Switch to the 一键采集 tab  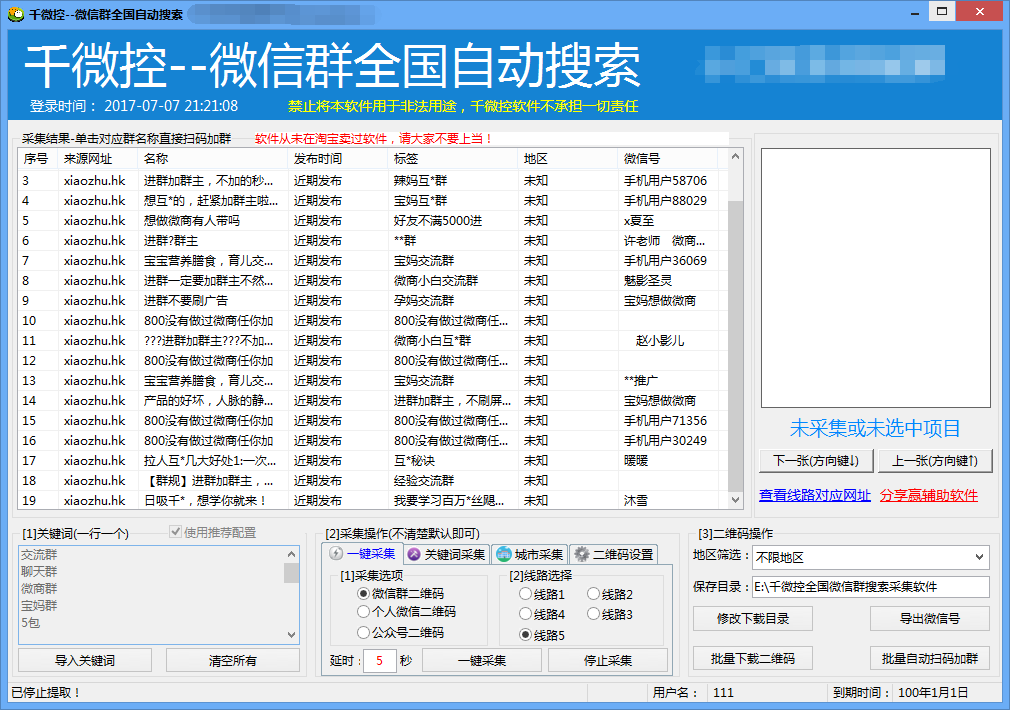[363, 553]
